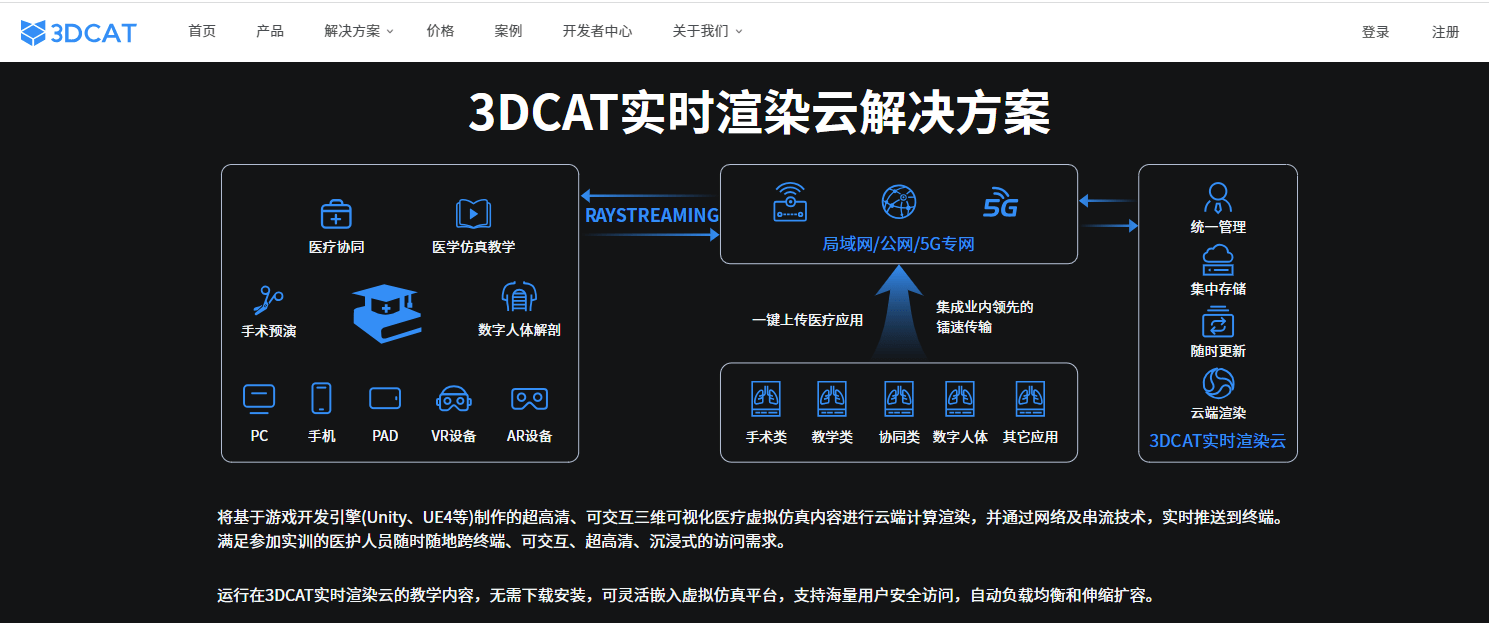Open the 产品 menu item
The width and height of the screenshot is (1489, 623).
coord(270,31)
